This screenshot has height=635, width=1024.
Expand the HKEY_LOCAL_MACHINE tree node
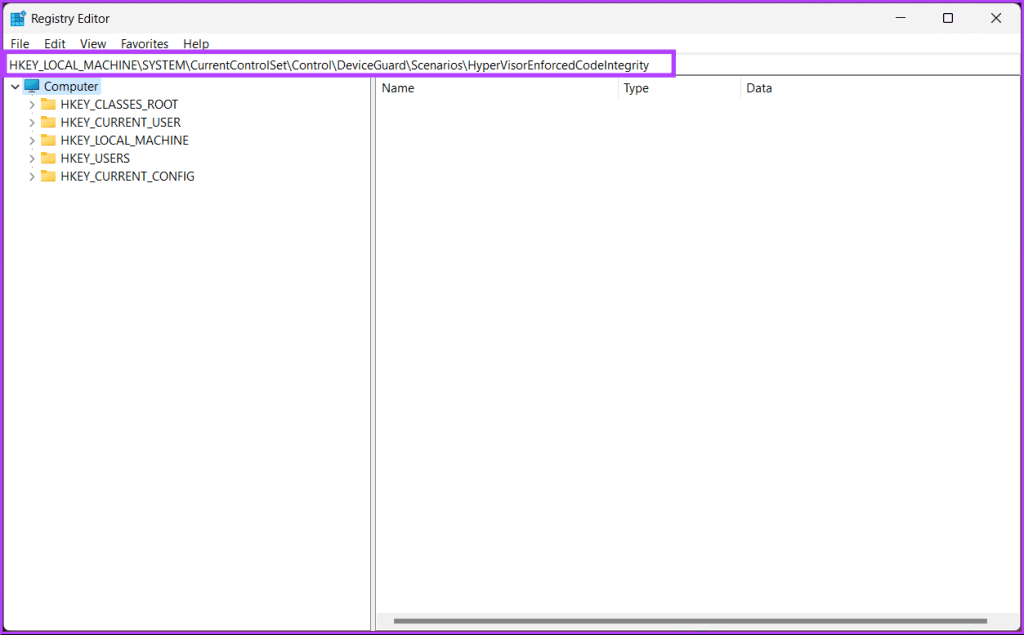coord(31,140)
